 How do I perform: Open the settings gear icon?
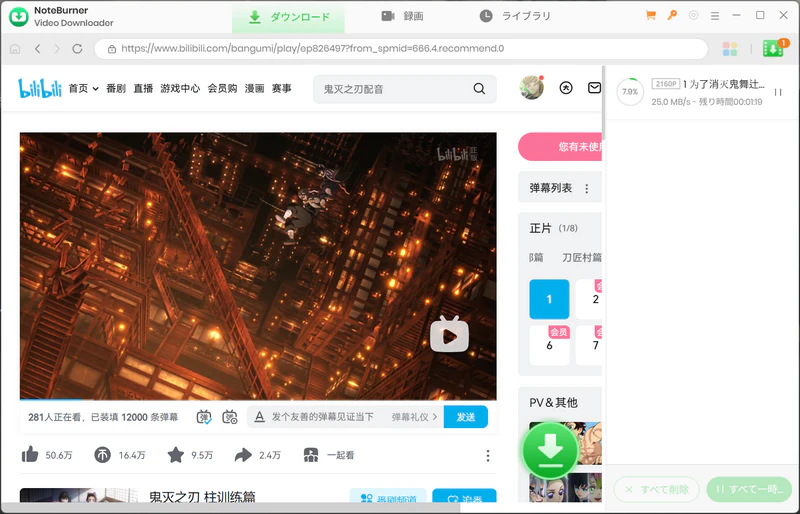[693, 15]
